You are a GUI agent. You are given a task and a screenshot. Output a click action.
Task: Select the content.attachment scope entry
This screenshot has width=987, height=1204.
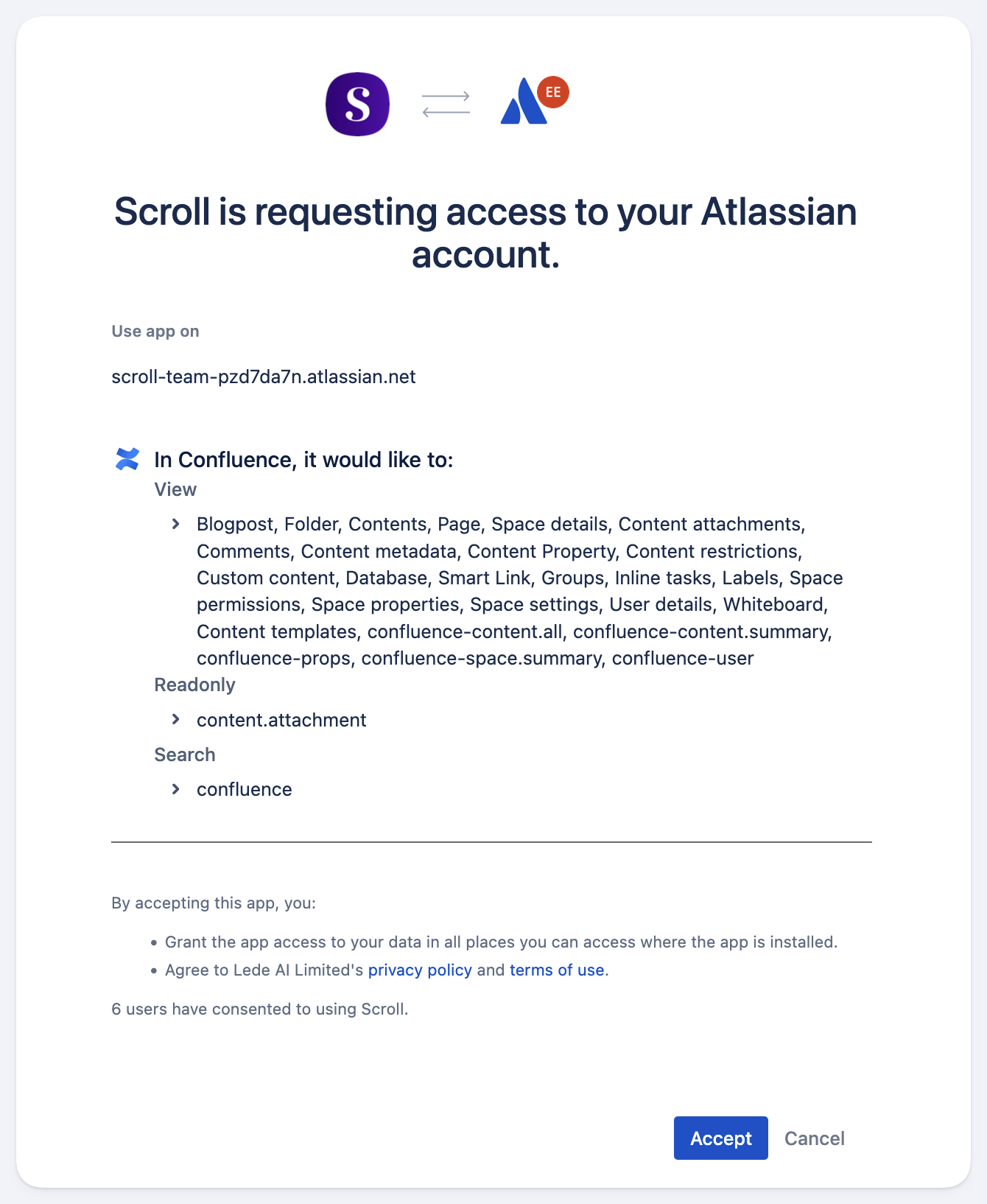point(281,720)
